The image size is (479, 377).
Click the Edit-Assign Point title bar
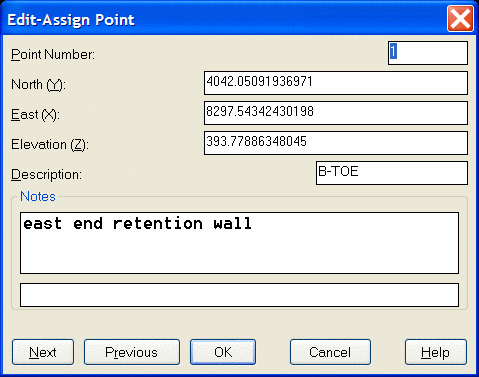click(223, 19)
